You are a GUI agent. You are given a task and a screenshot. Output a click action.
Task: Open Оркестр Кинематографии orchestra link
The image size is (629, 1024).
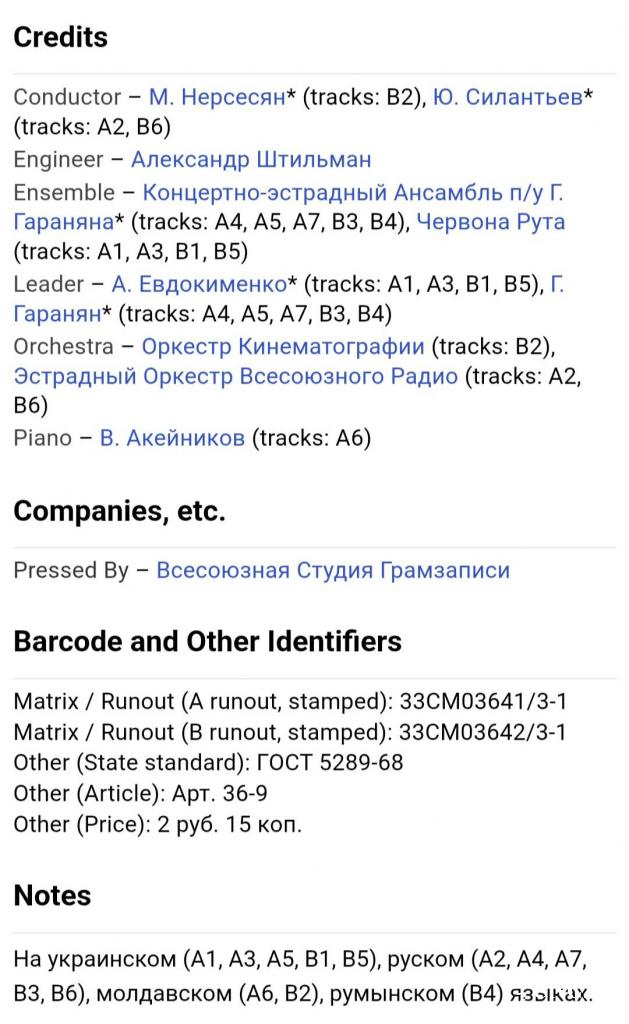coord(283,346)
